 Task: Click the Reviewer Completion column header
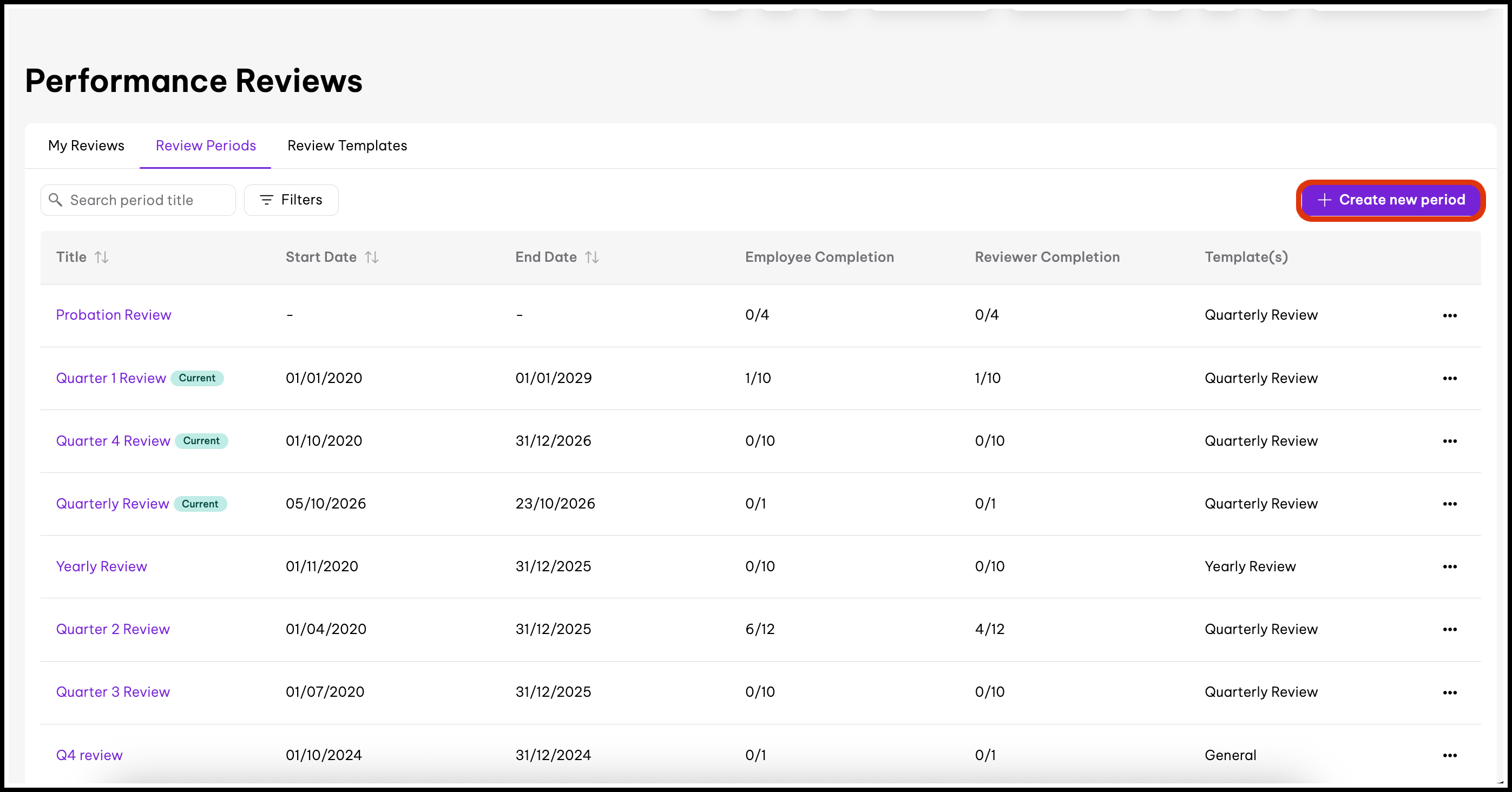point(1047,257)
